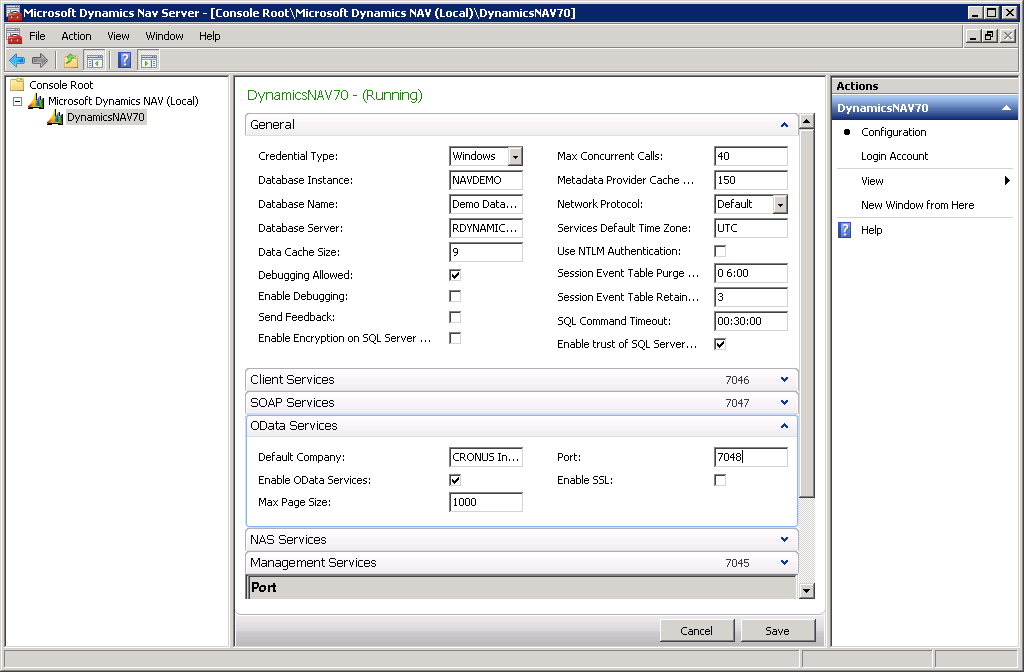Check the Enable SSL checkbox

click(720, 480)
